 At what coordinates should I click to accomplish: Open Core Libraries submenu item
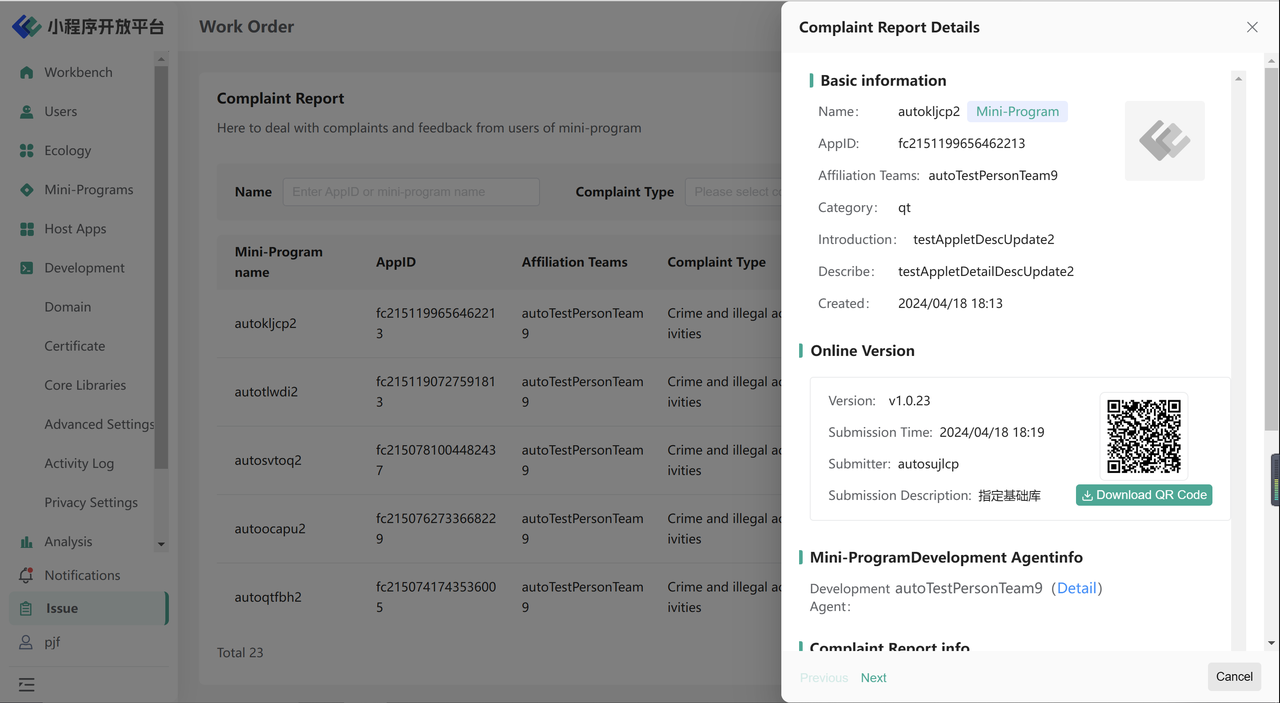(85, 385)
